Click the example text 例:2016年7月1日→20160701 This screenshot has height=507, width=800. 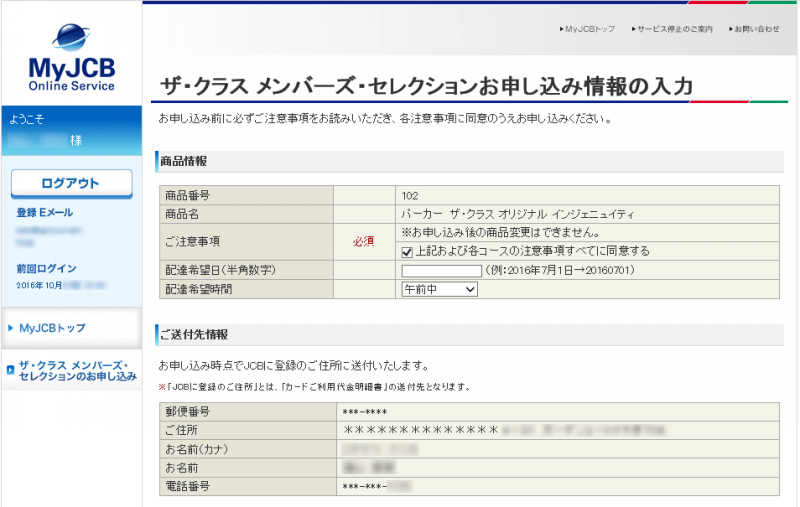pos(560,270)
